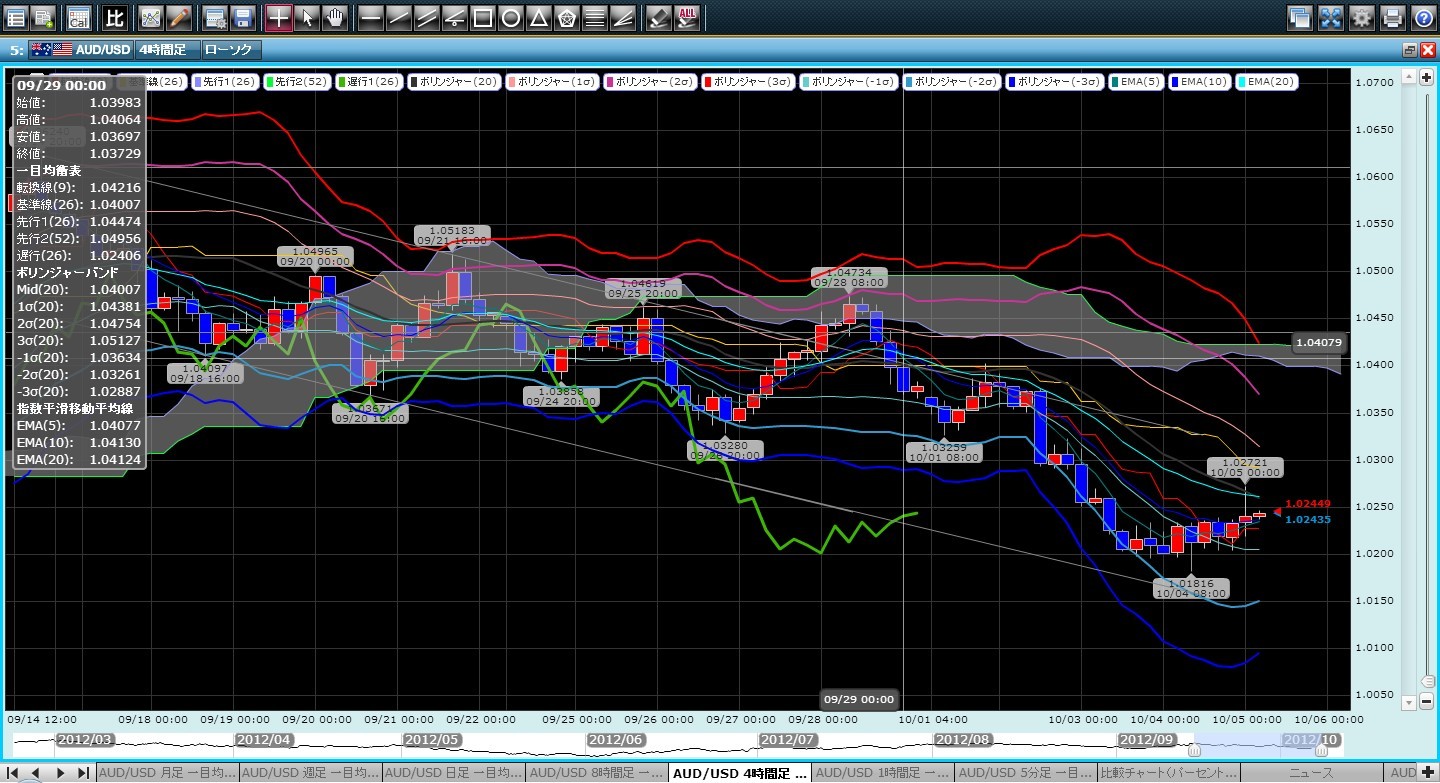
Task: Select the triangle drawing tool
Action: [538, 17]
